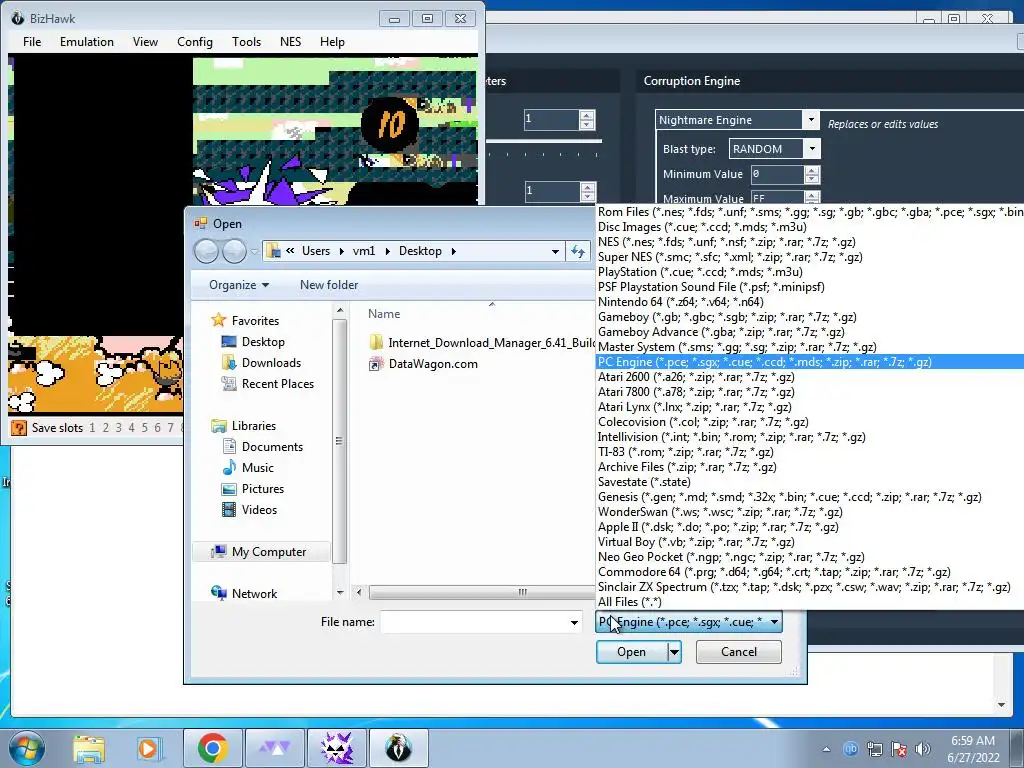Click the File name input field
Image resolution: width=1024 pixels, height=768 pixels.
click(473, 622)
